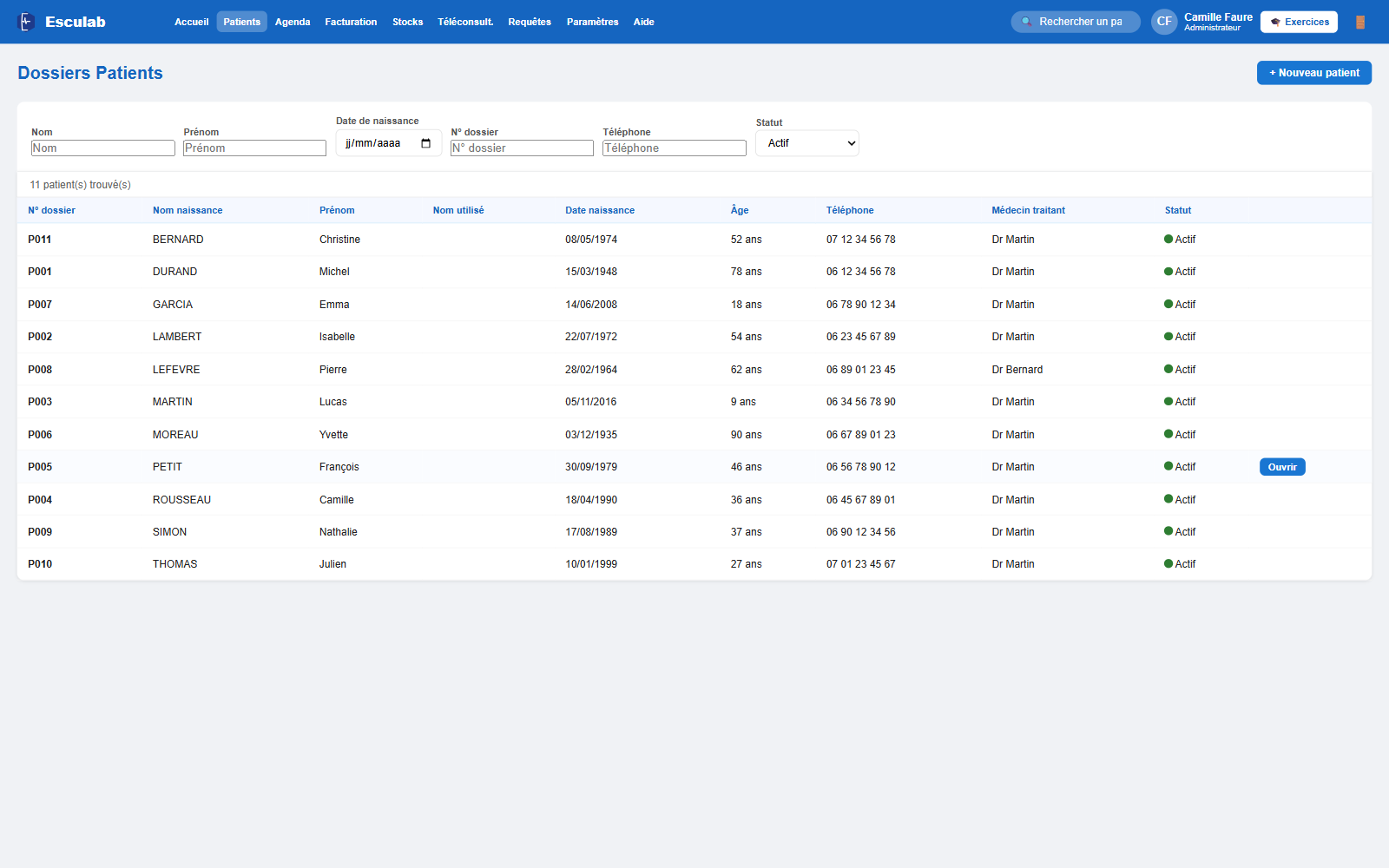Viewport: 1389px width, 868px height.
Task: Sort by Nom naissance column header
Action: point(188,210)
